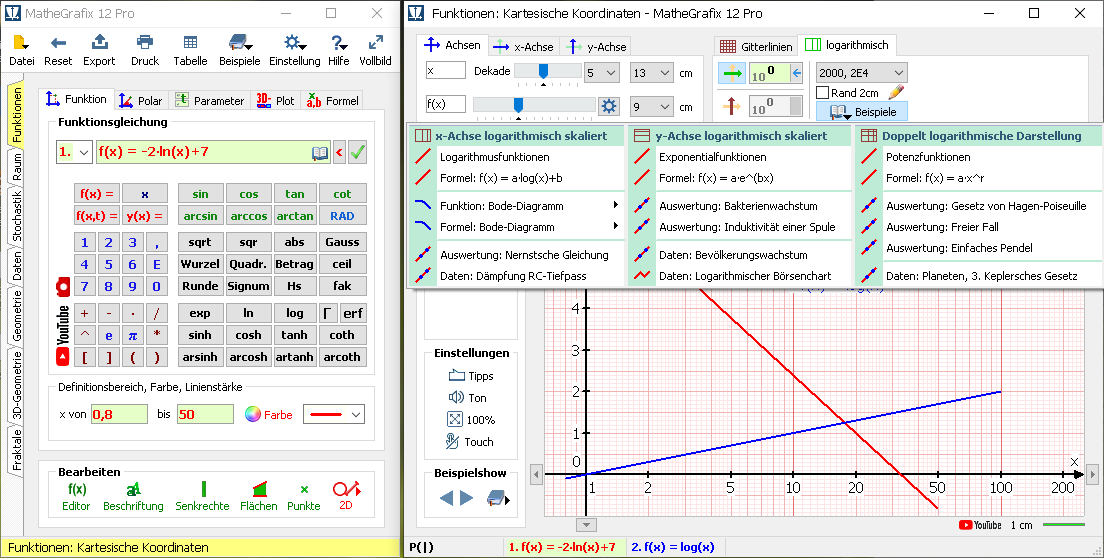The width and height of the screenshot is (1104, 558).
Task: Open the line style dropdown
Action: (x=334, y=414)
